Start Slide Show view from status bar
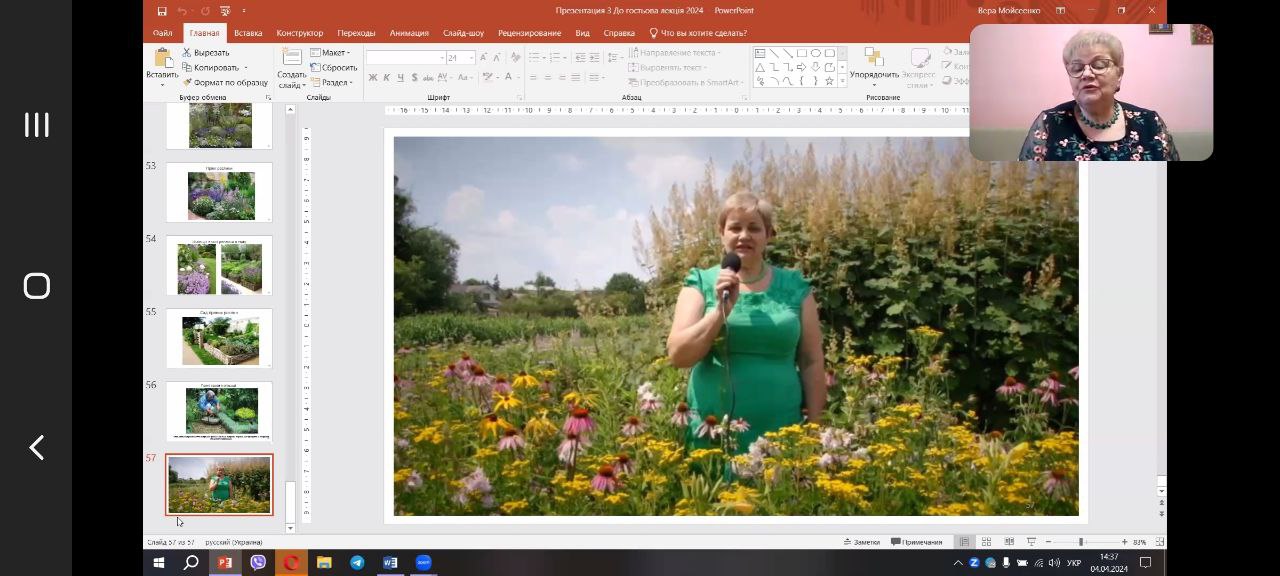The image size is (1280, 576). point(1031,542)
